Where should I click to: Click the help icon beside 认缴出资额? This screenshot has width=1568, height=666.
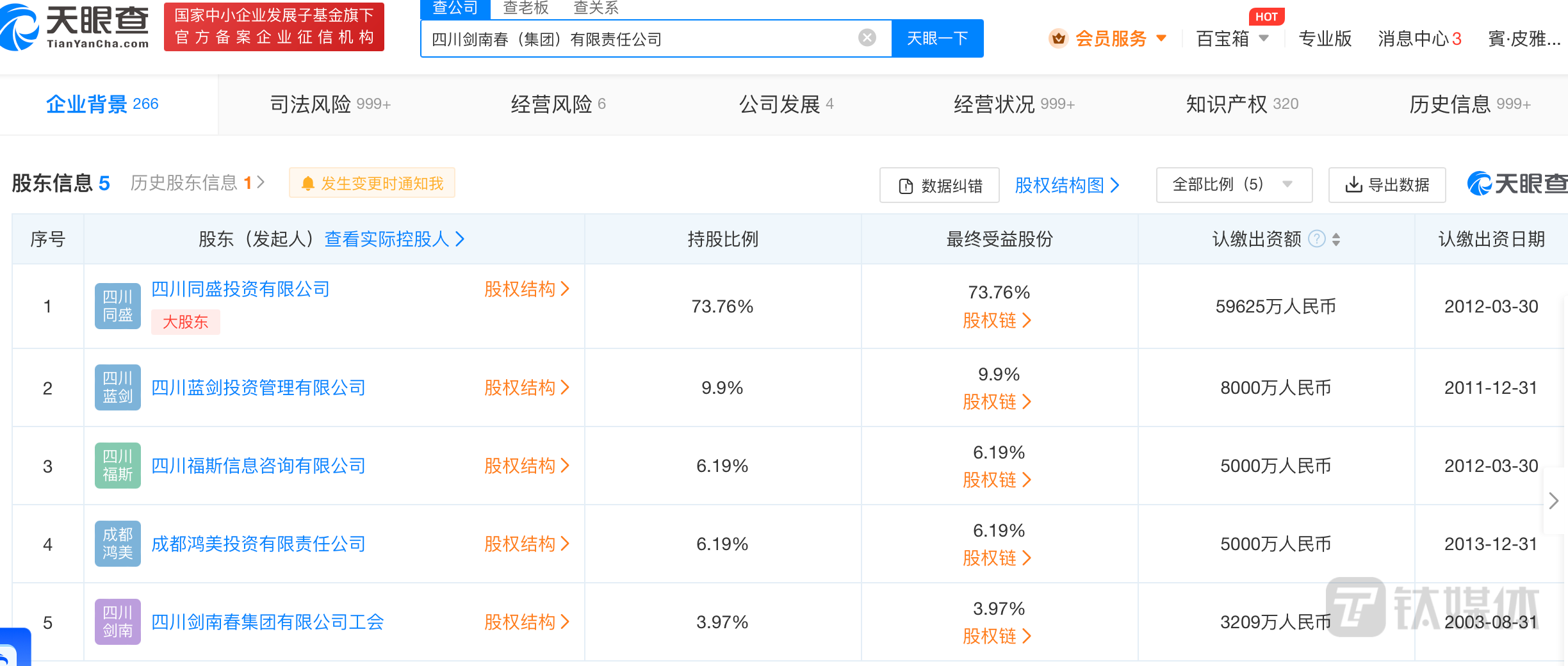[1316, 239]
